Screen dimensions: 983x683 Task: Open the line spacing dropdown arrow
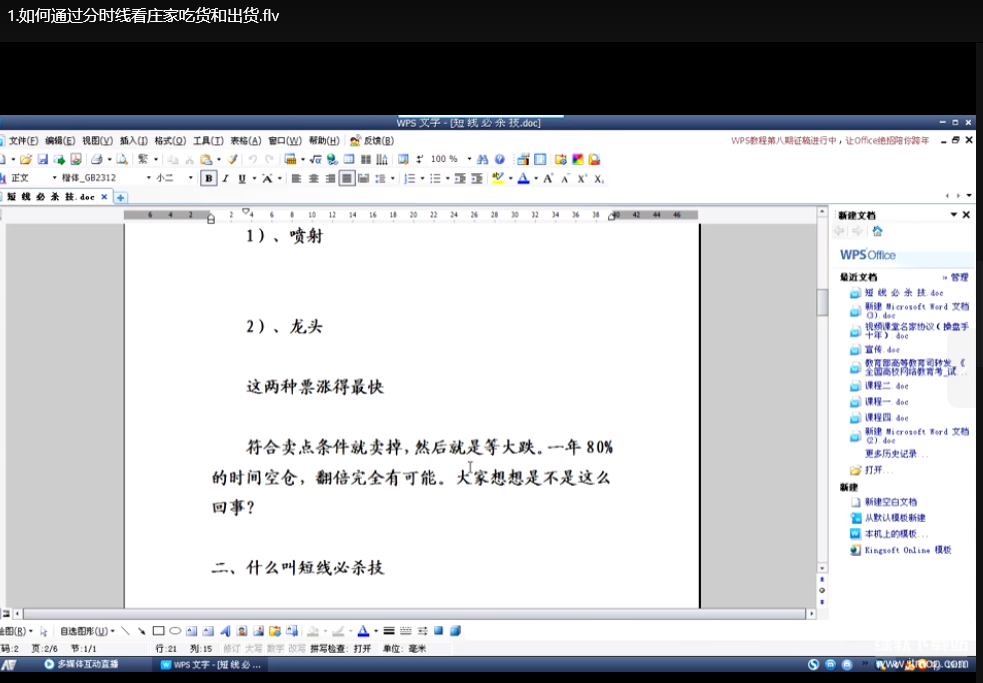(392, 179)
